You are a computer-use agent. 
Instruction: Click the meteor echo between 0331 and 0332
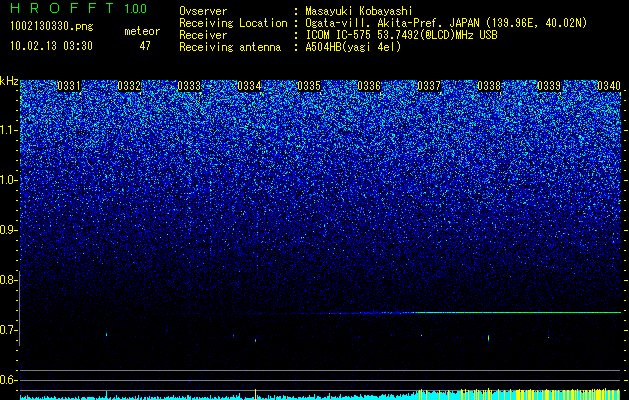point(106,334)
